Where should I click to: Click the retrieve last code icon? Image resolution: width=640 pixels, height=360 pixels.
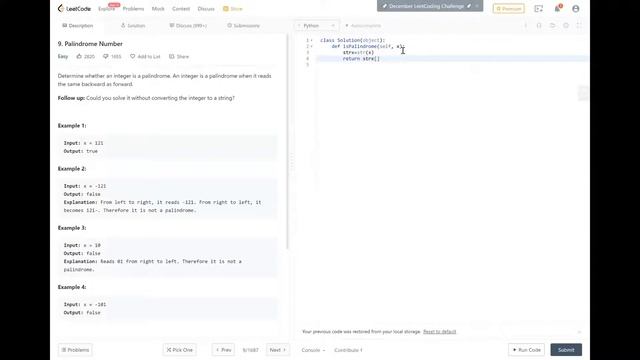(552, 26)
